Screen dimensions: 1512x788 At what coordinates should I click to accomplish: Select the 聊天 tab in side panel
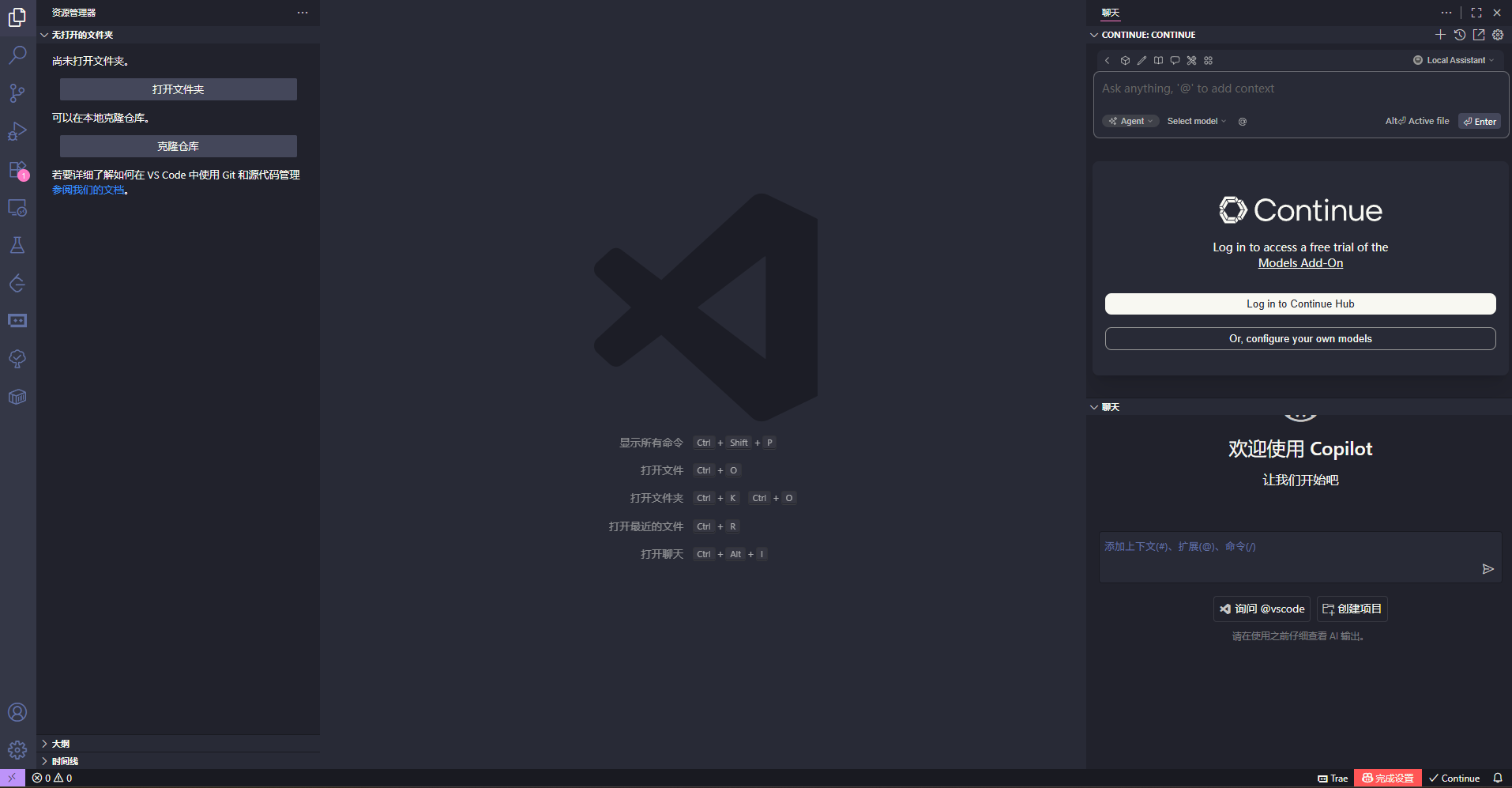point(1111,13)
